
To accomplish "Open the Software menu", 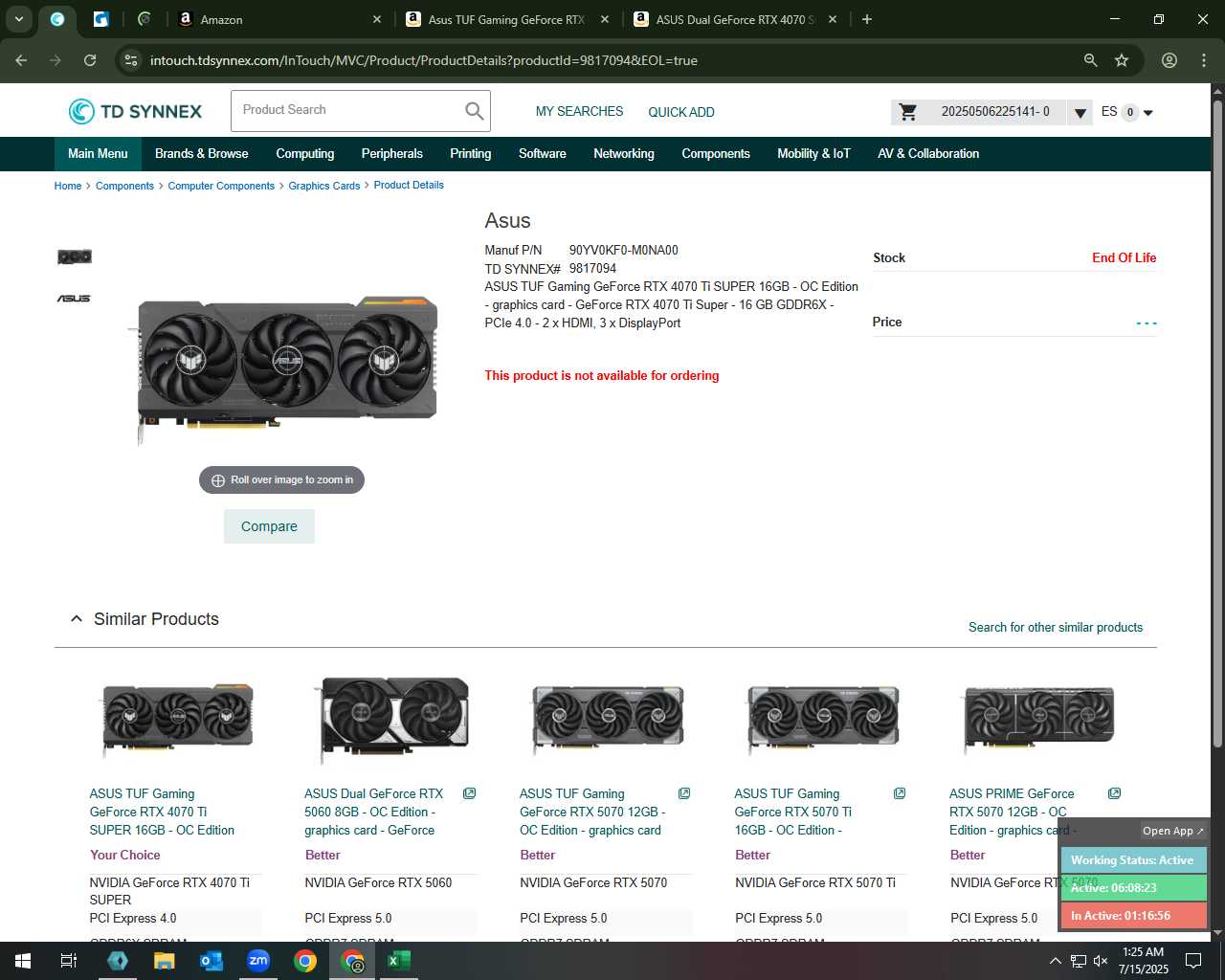I will tap(543, 153).
